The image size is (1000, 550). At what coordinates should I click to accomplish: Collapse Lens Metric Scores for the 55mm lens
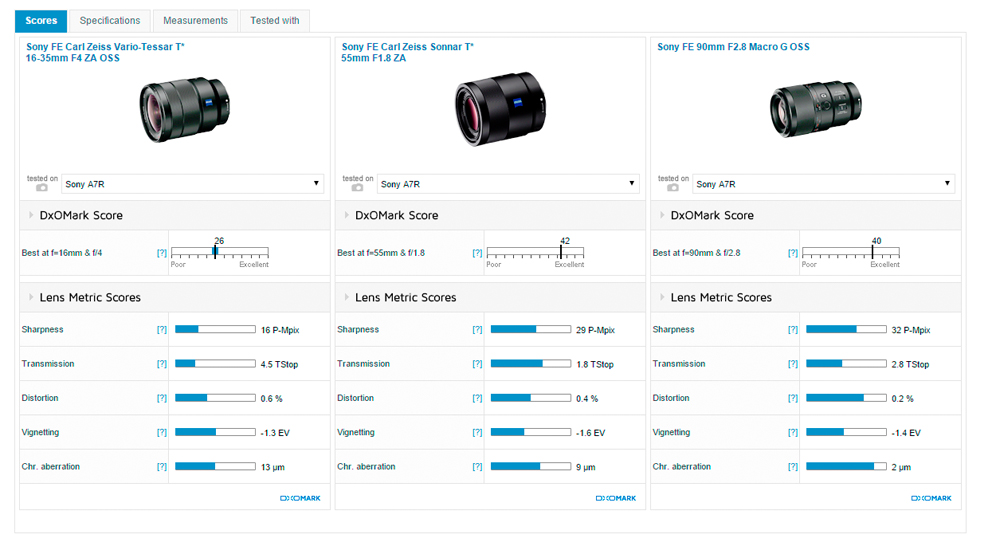coord(347,298)
